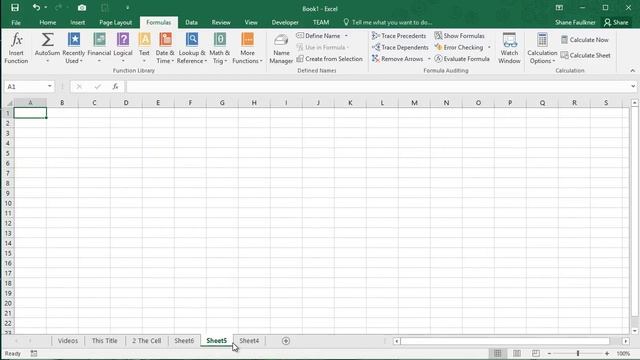
Task: Click the Share button
Action: click(616, 22)
